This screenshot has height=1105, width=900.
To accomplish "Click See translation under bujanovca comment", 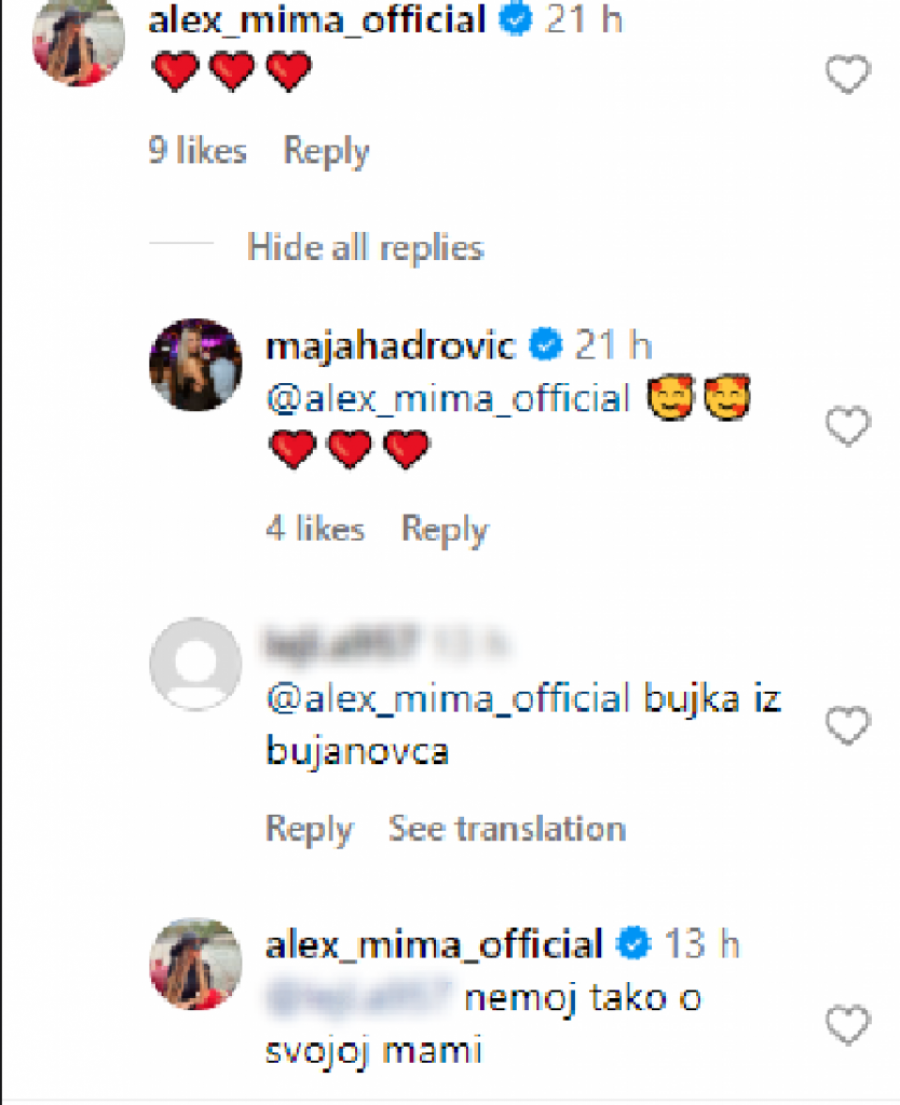I will 507,828.
